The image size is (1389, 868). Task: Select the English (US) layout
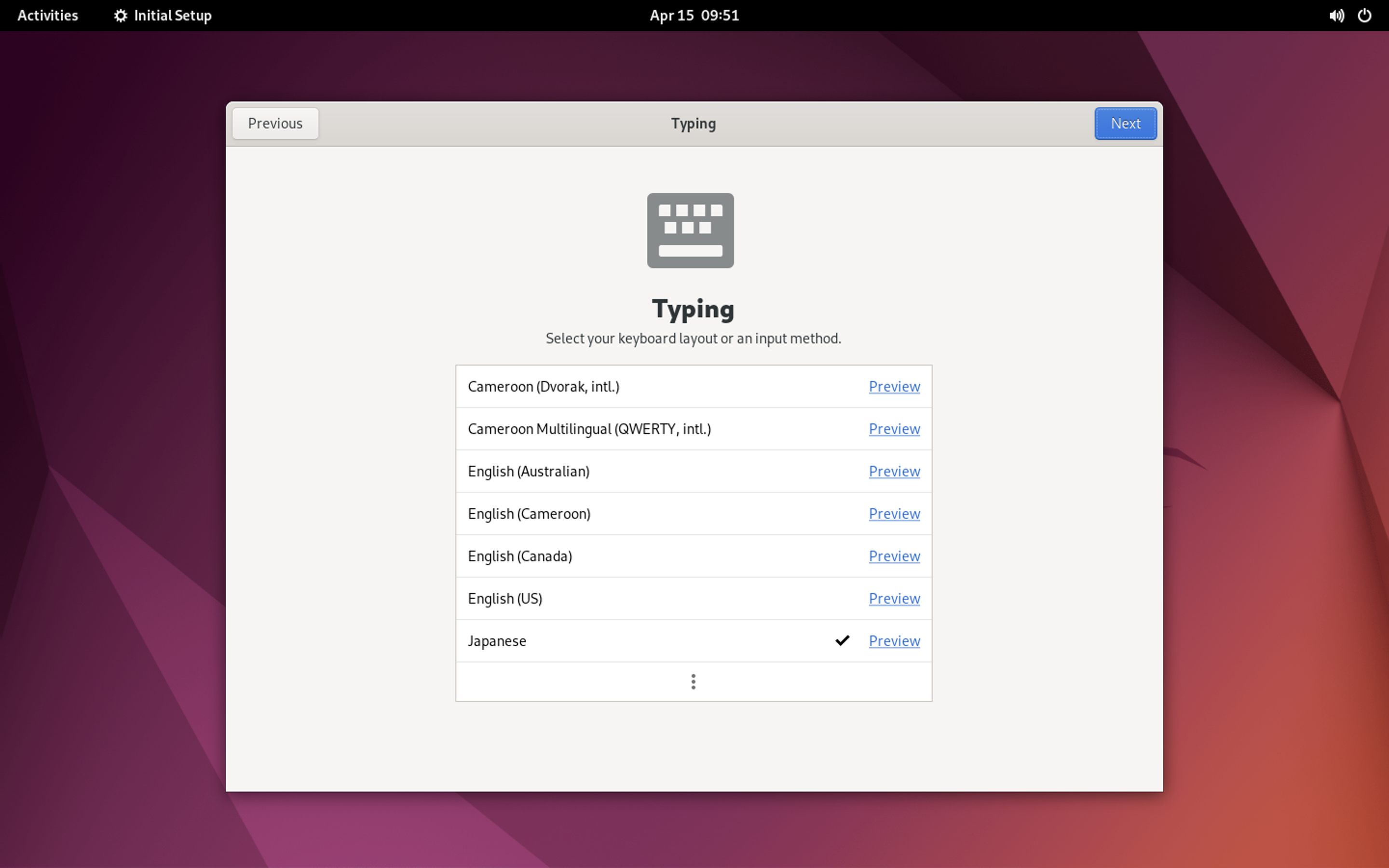(505, 599)
